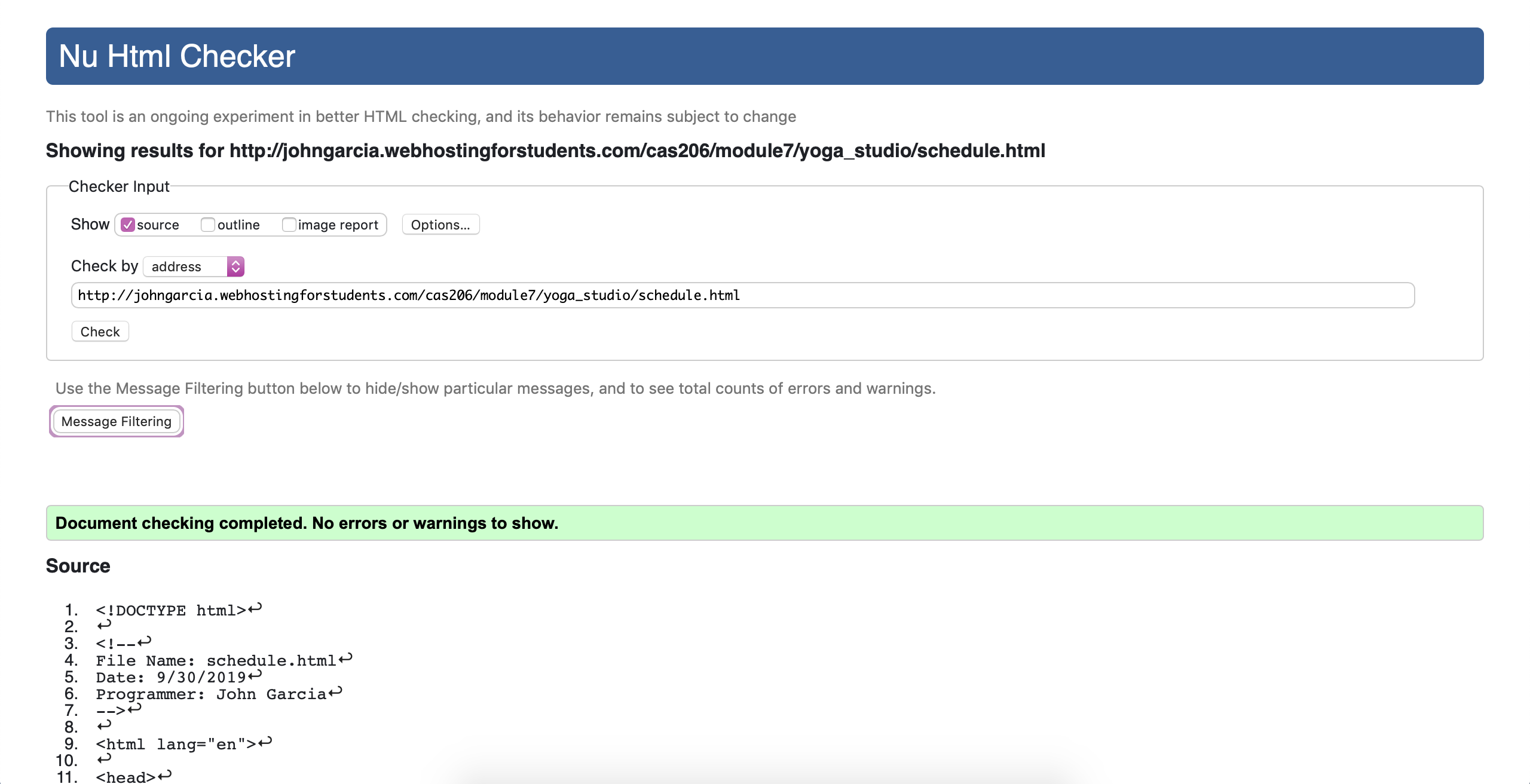1530x784 pixels.
Task: Click the URL address input field
Action: [742, 295]
